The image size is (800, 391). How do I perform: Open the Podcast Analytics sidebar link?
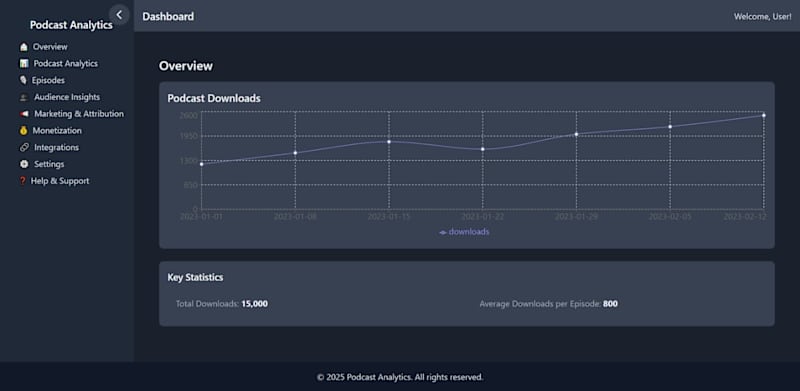pos(66,64)
